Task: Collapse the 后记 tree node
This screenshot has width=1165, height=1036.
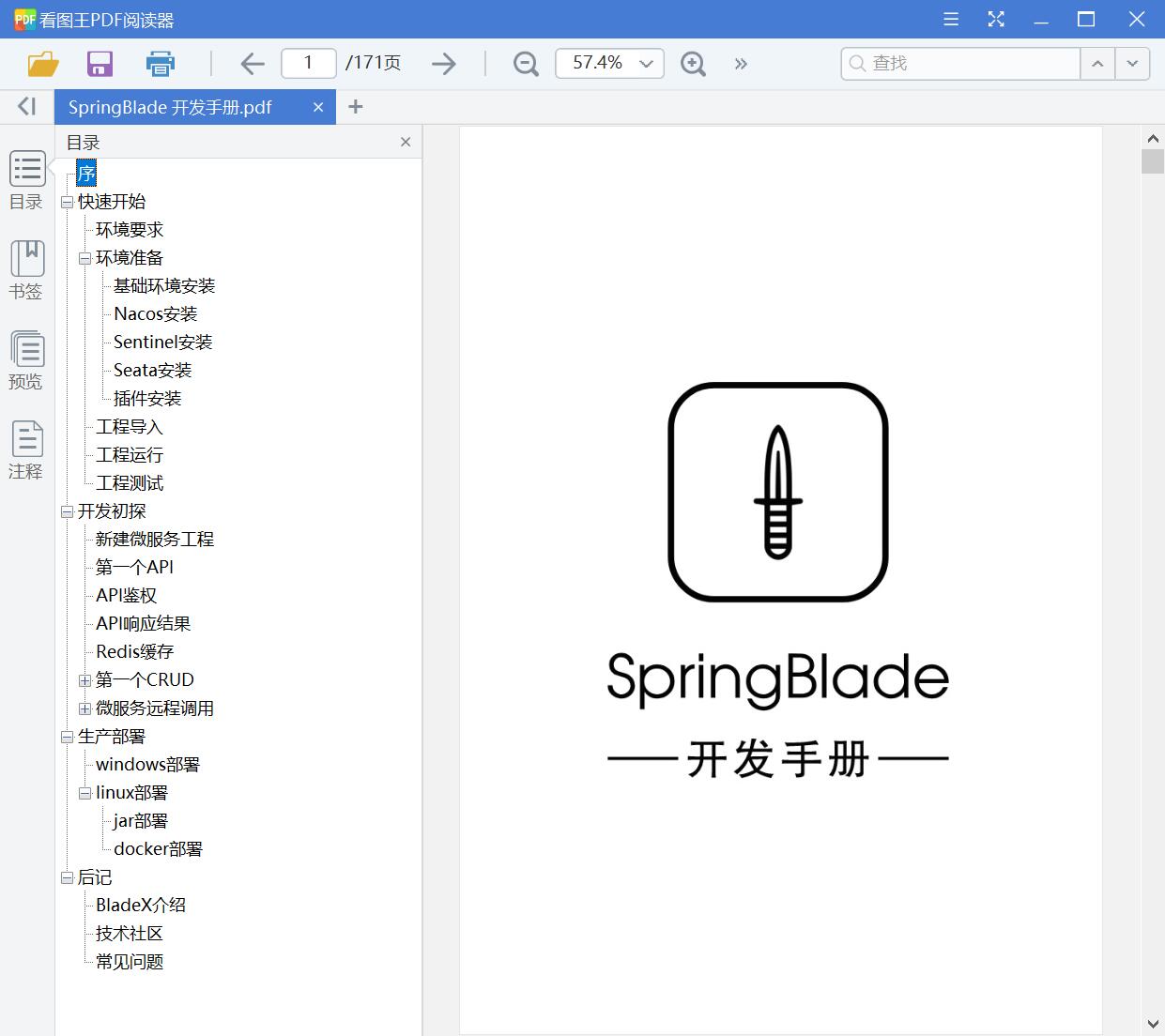Action: [x=67, y=877]
